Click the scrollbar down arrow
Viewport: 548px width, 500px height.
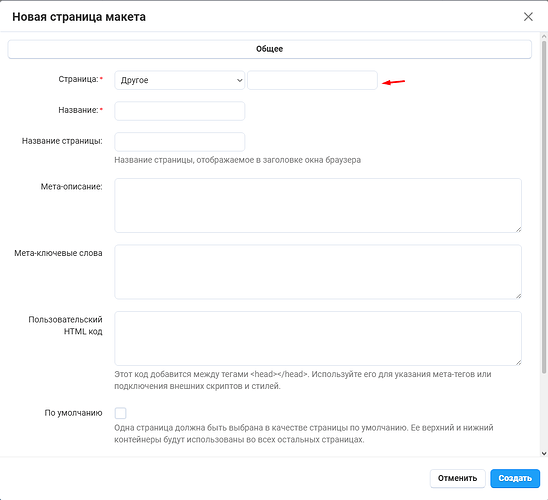click(x=544, y=453)
